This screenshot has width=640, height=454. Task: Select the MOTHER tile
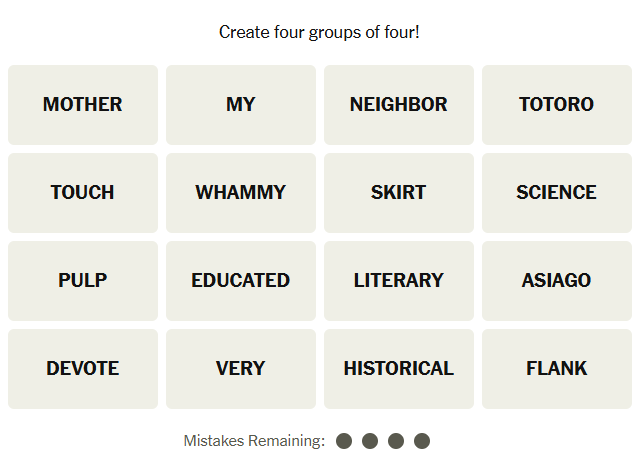click(83, 105)
